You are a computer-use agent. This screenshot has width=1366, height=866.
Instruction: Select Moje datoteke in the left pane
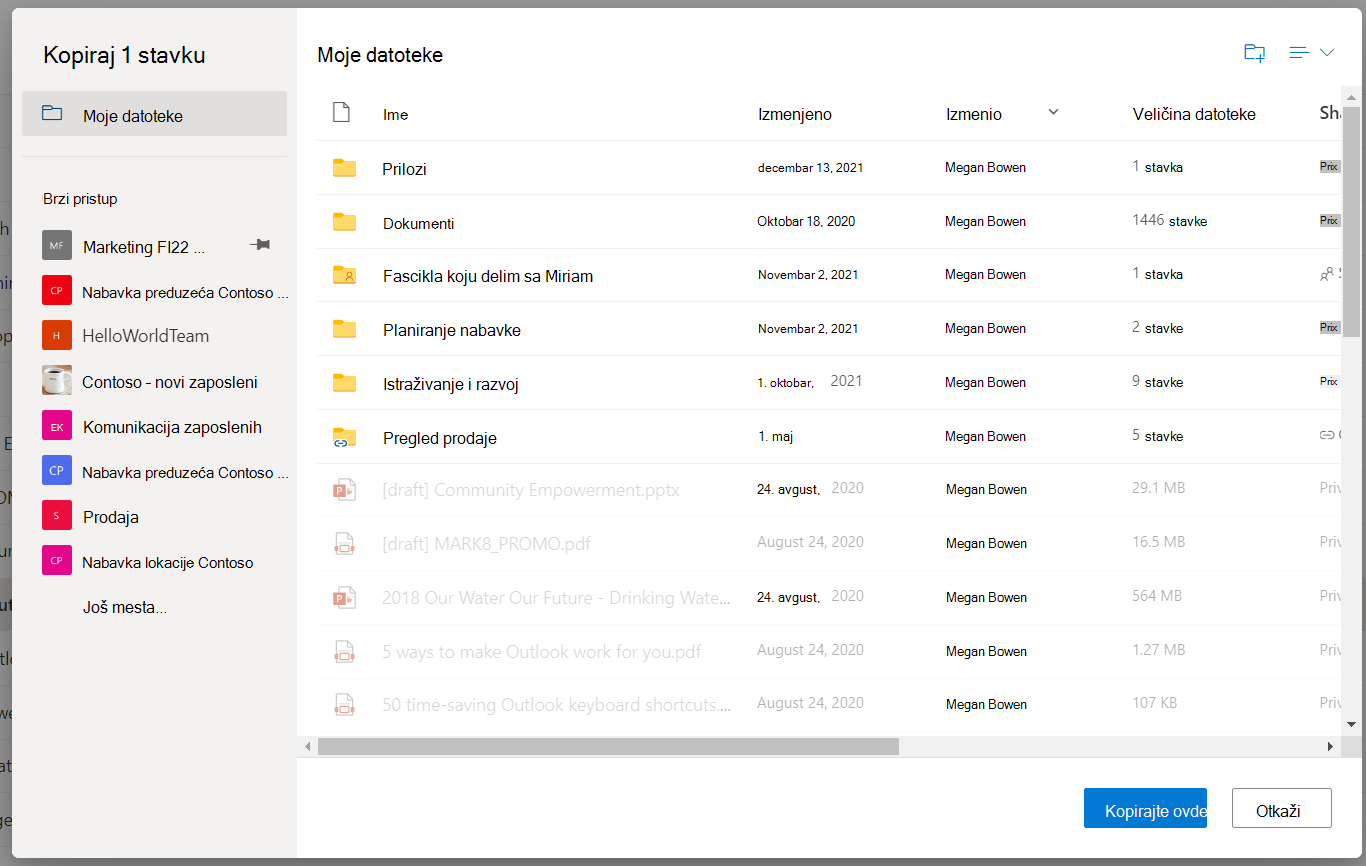(x=154, y=114)
